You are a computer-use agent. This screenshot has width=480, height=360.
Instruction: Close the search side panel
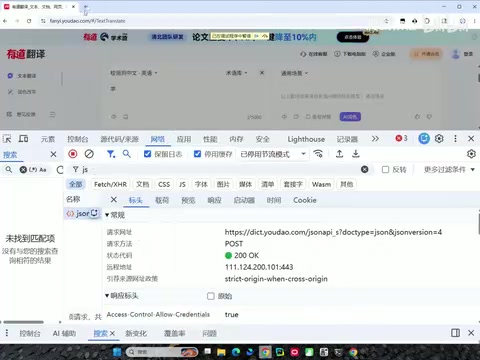[53, 154]
